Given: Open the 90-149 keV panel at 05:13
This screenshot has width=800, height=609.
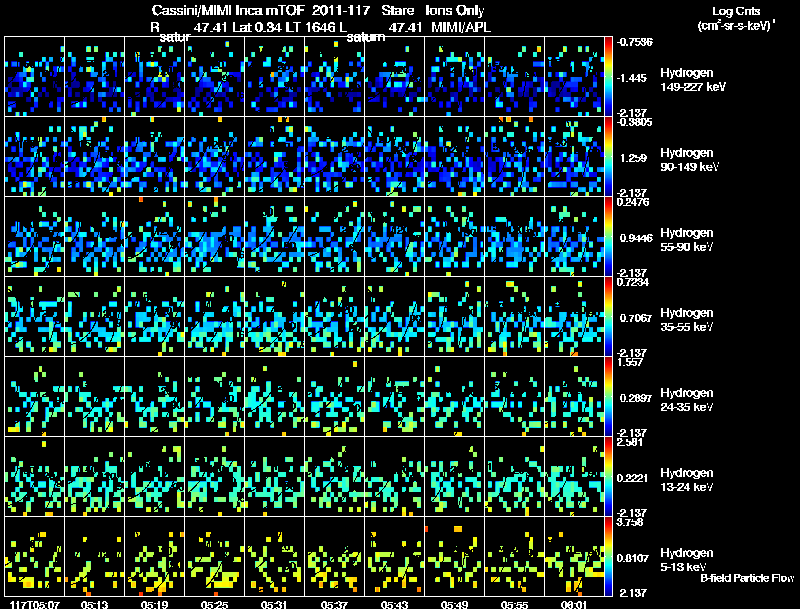Looking at the screenshot, I should pos(94,157).
